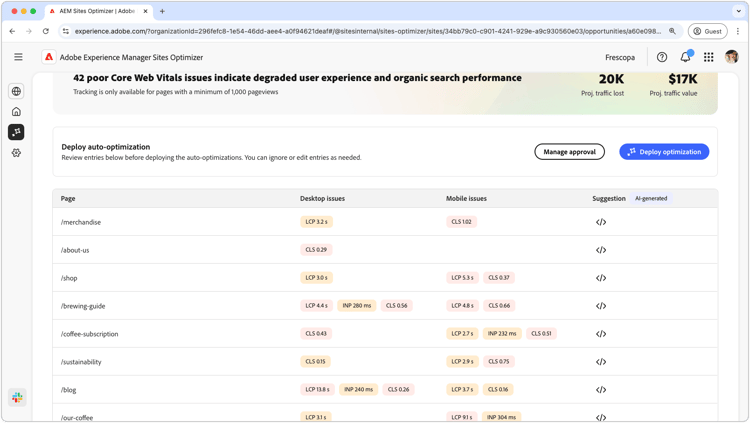Click the Adobe logo icon
This screenshot has width=750, height=423.
(x=49, y=57)
